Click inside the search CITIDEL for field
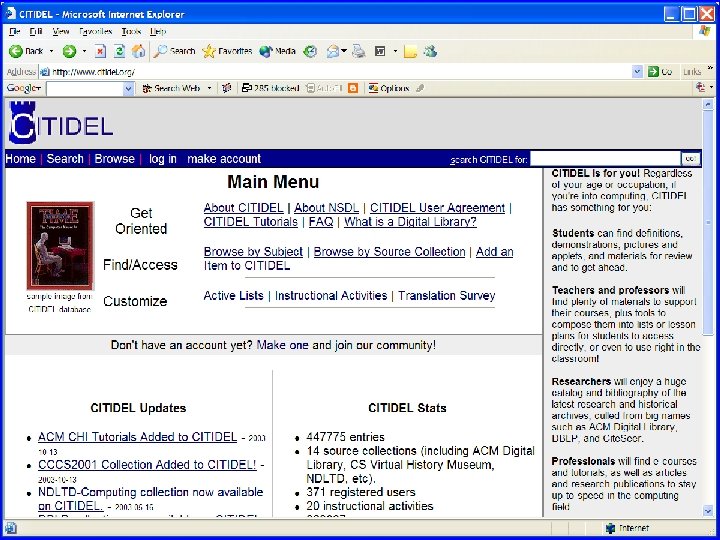Viewport: 720px width, 540px height. click(605, 159)
